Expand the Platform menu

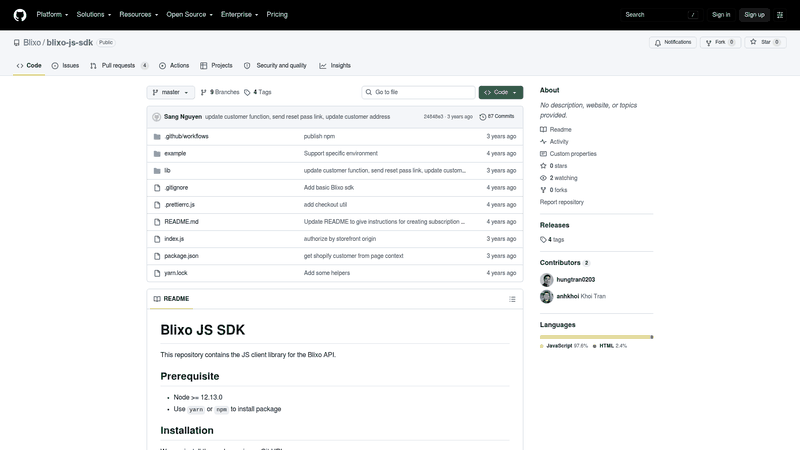pyautogui.click(x=52, y=15)
